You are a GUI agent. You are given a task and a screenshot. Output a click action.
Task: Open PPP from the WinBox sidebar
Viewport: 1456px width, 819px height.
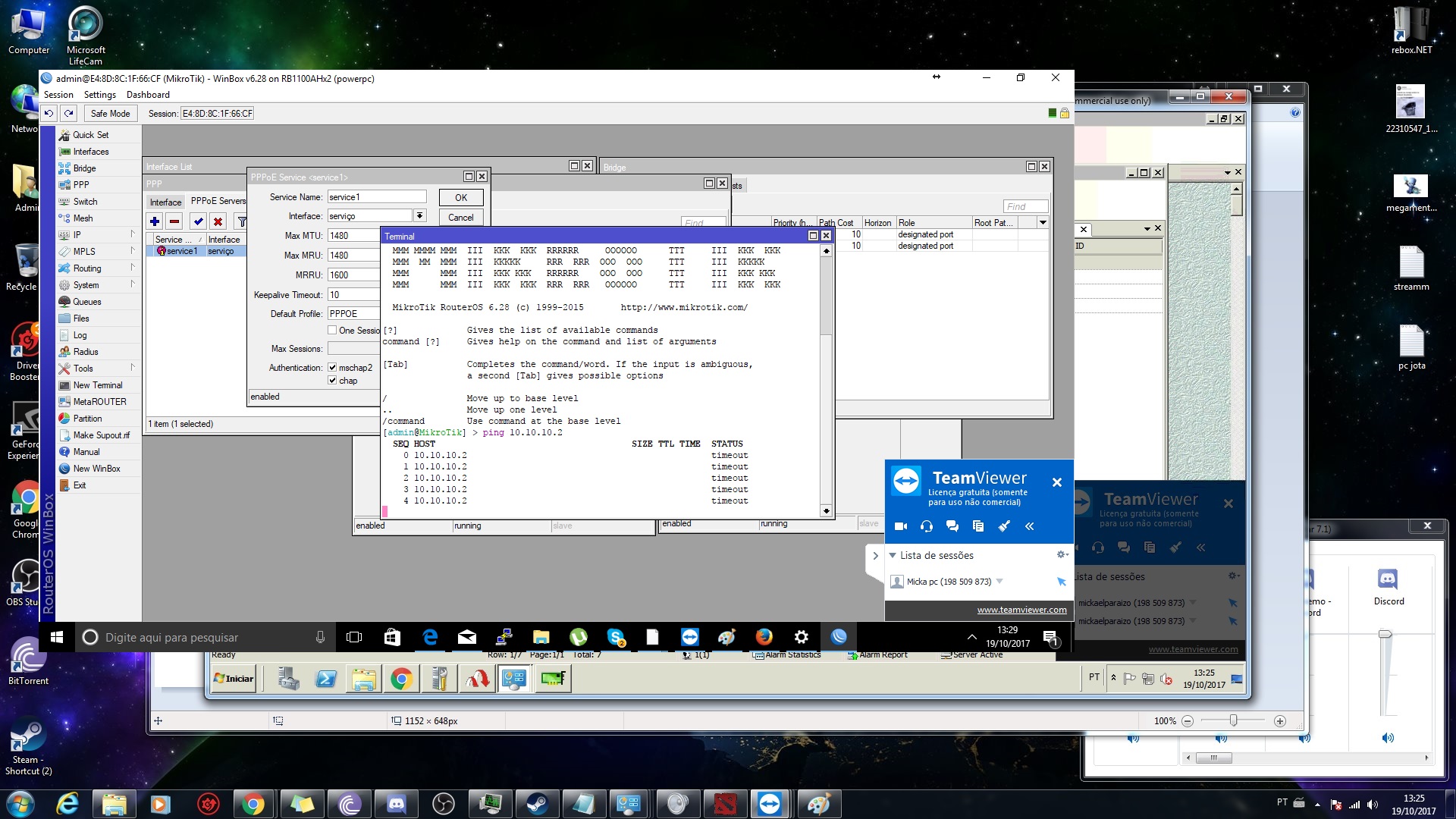pyautogui.click(x=81, y=185)
